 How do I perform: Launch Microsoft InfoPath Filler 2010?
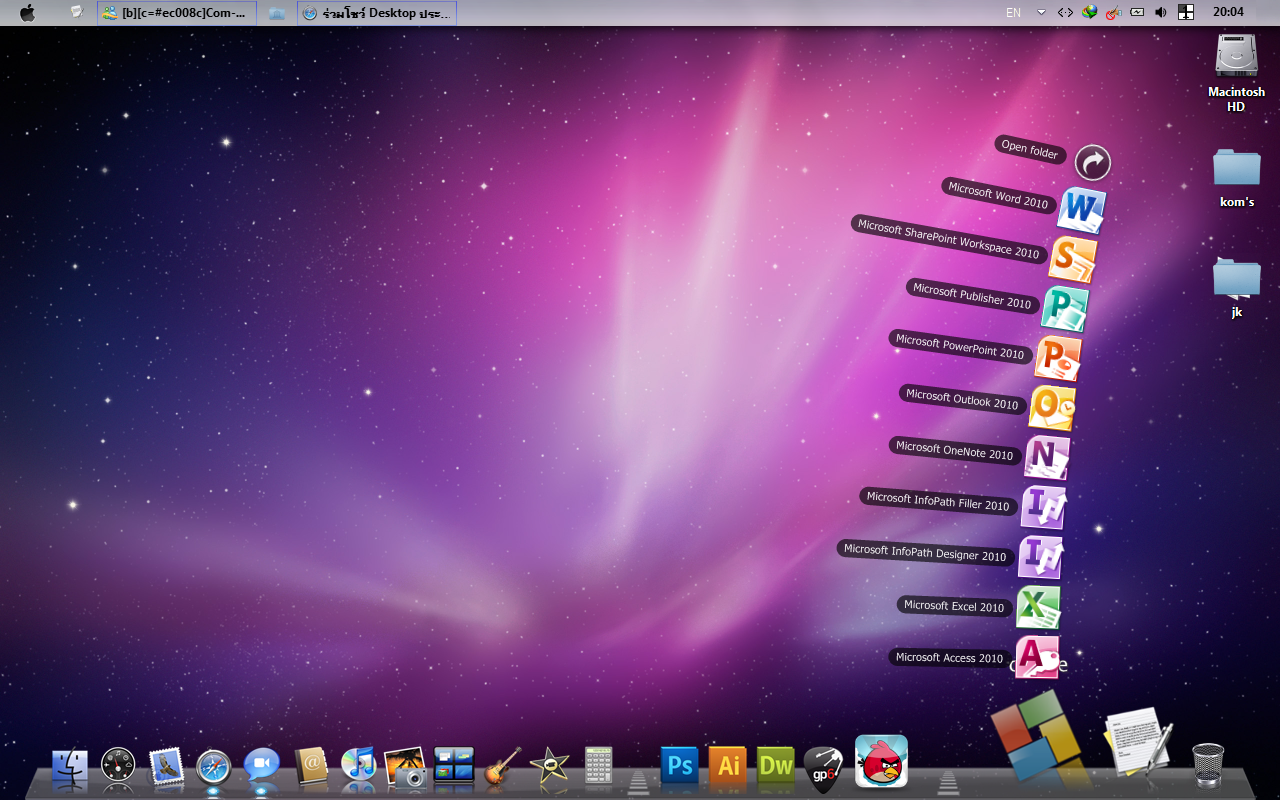click(x=1042, y=507)
